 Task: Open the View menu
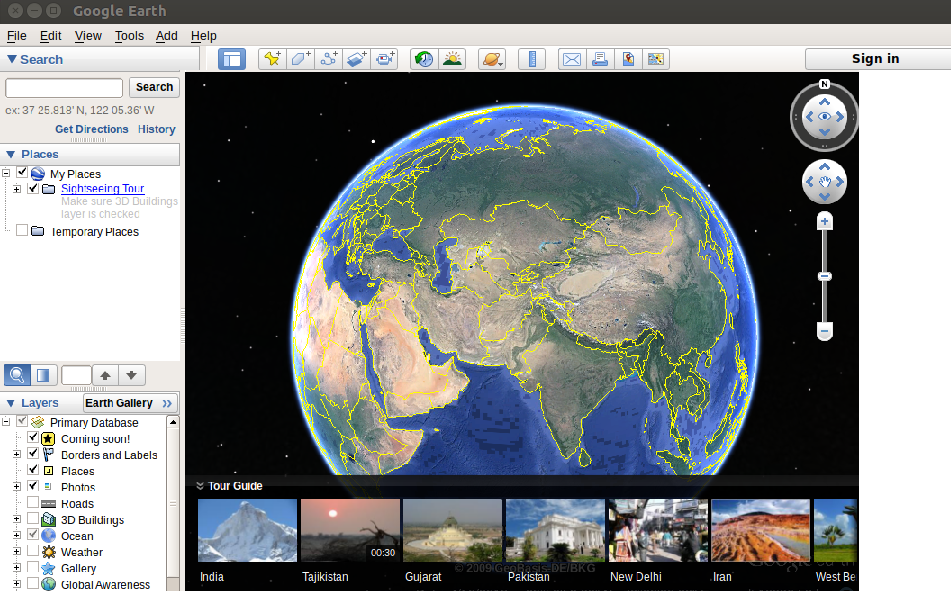pos(88,36)
